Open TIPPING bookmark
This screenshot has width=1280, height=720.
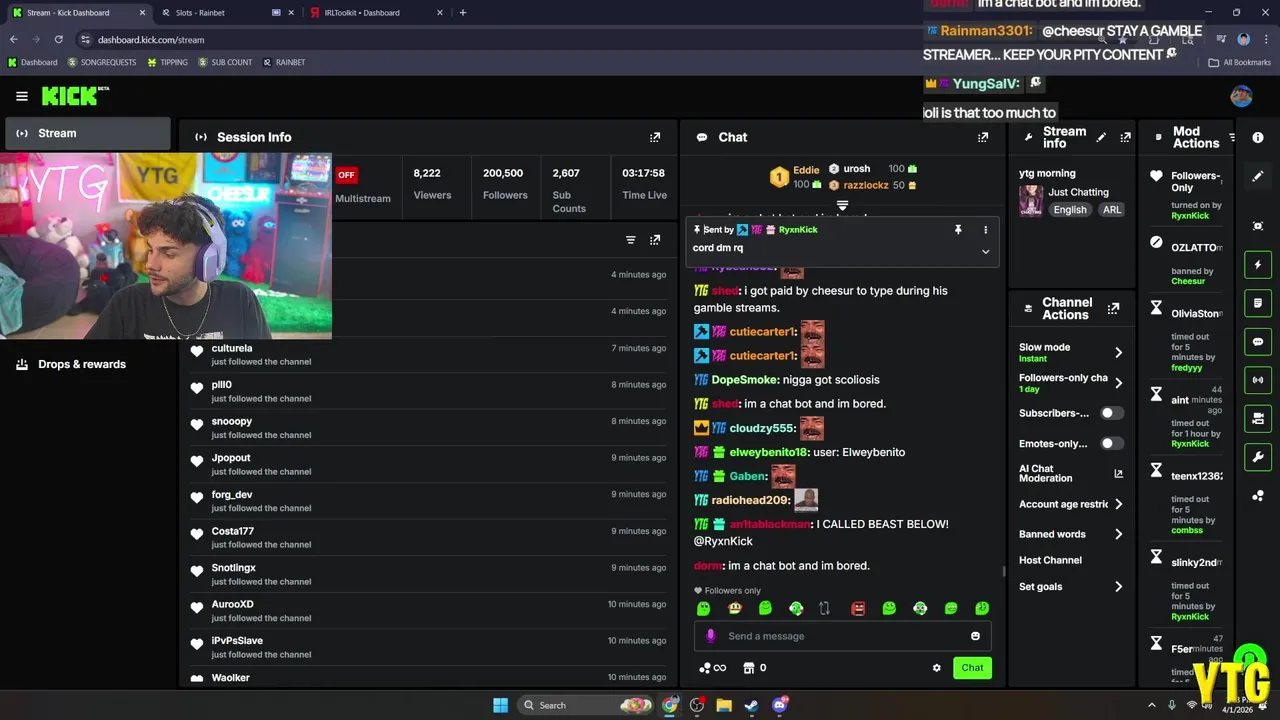[x=167, y=62]
